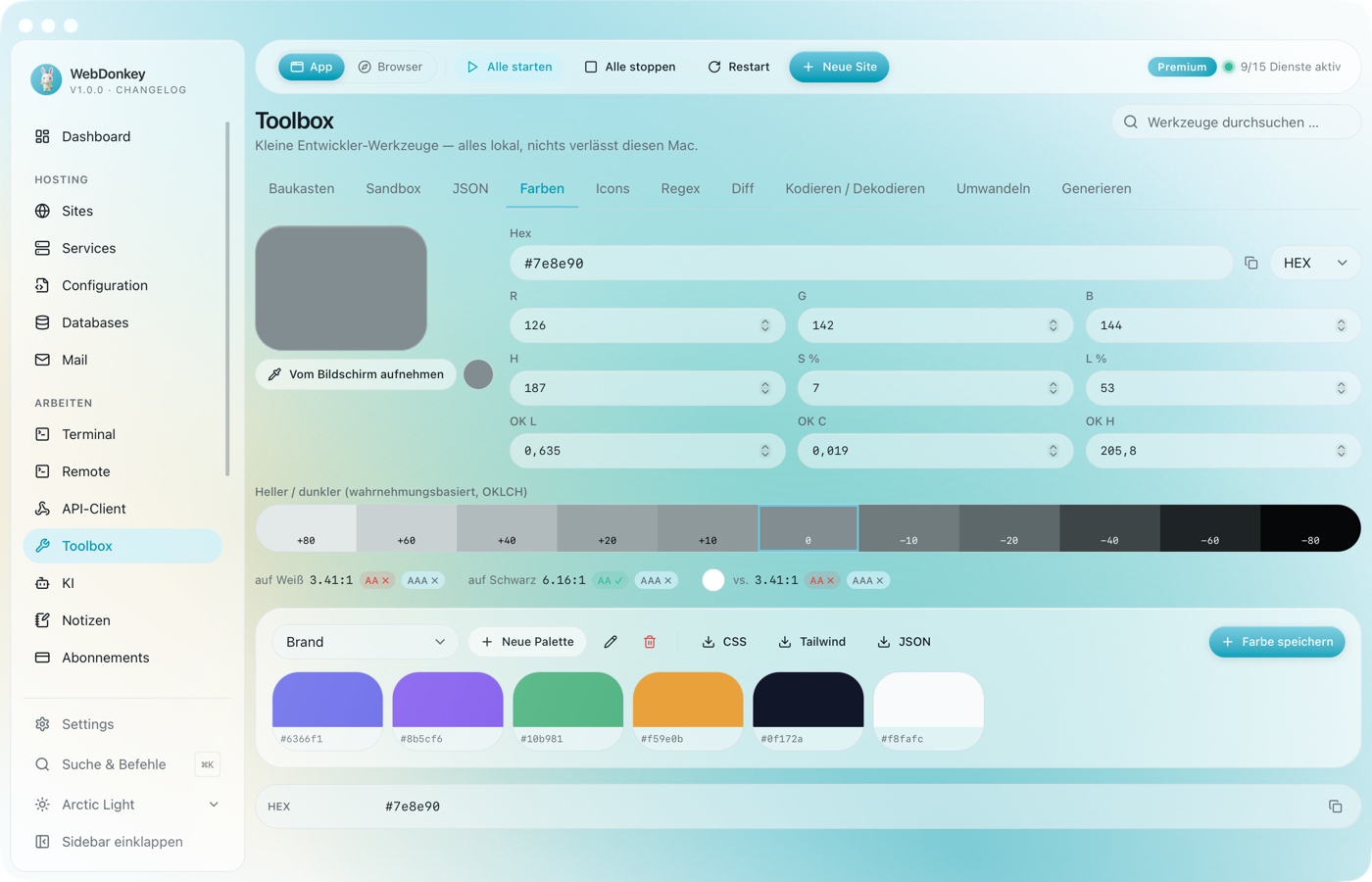
Task: Open the Icons tab
Action: tap(612, 188)
